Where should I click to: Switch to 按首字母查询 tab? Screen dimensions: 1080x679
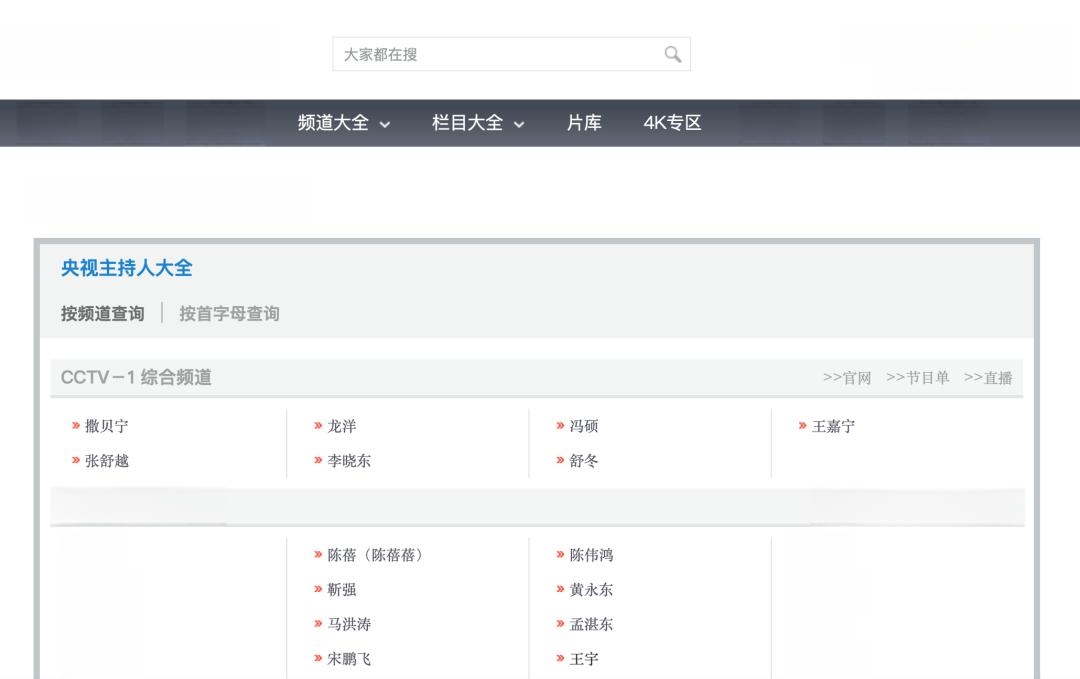point(229,313)
